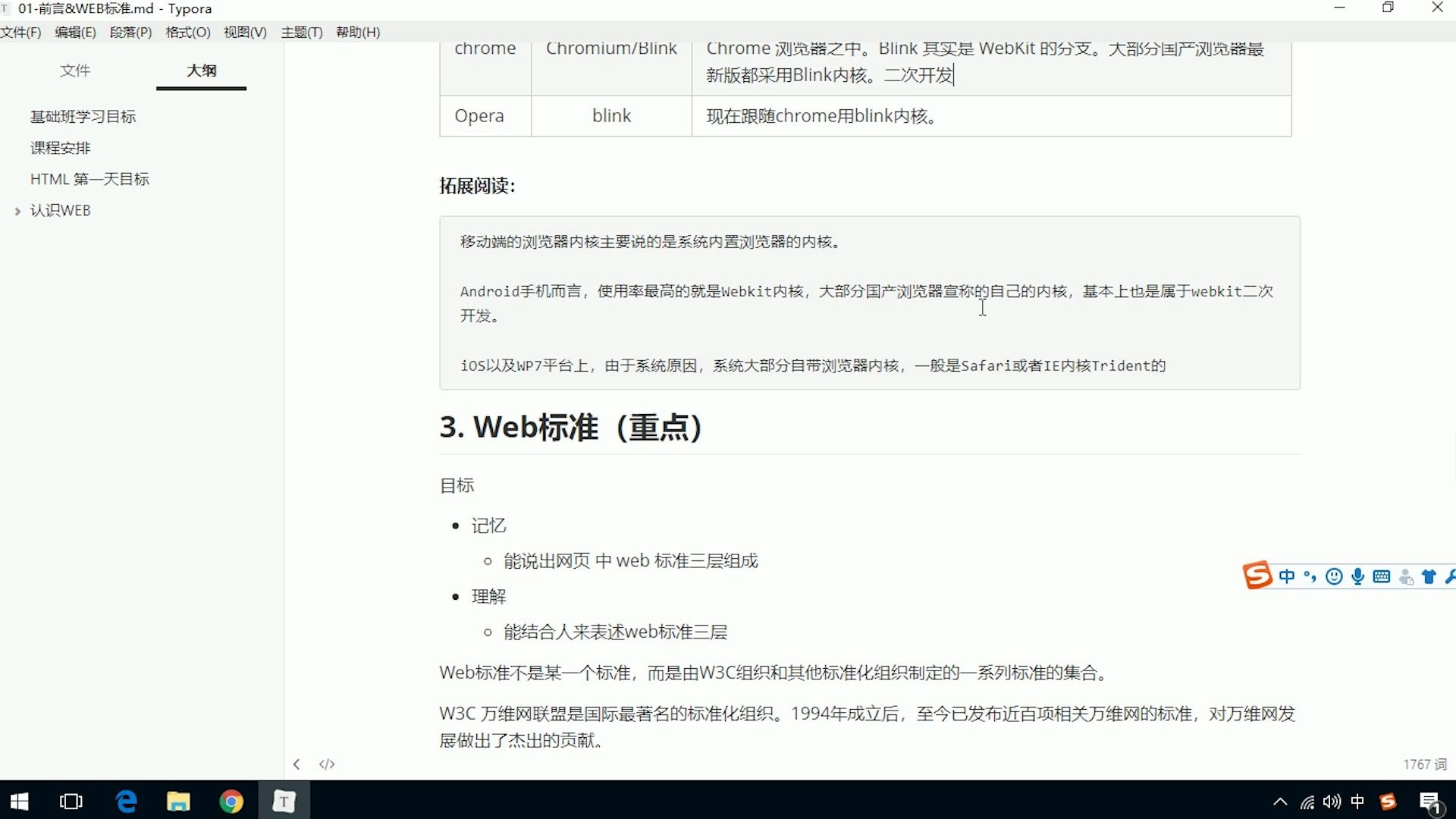Viewport: 1456px width, 819px height.
Task: Open Sogou account user icon
Action: tap(1406, 576)
